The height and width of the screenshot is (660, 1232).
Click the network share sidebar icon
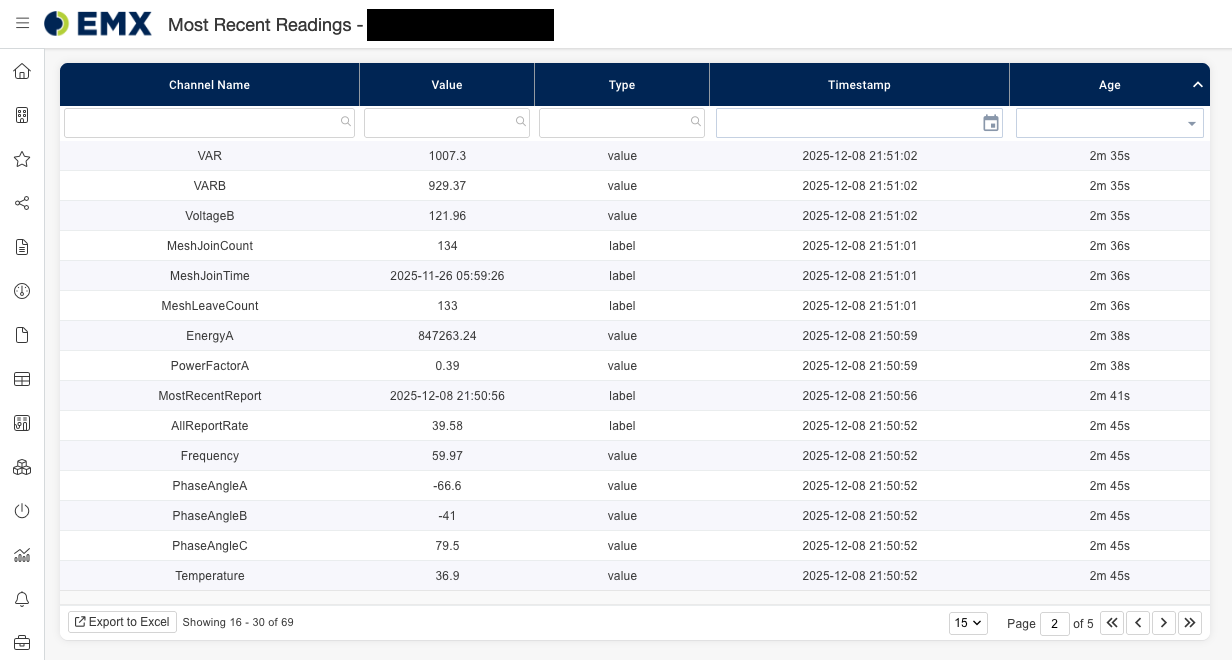click(x=22, y=203)
